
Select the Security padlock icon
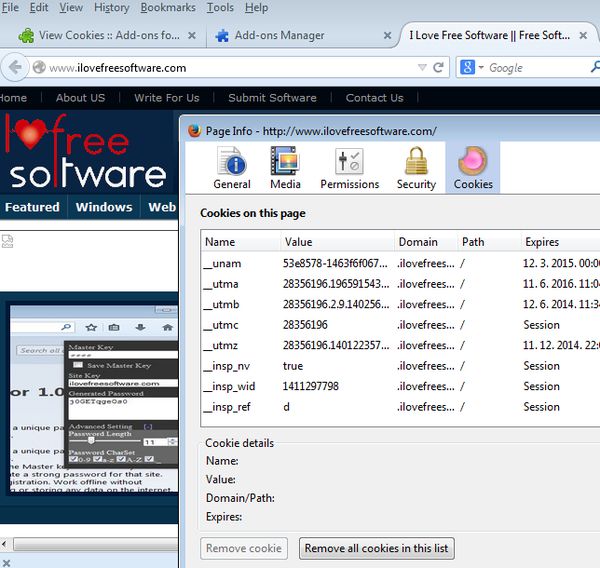point(416,167)
